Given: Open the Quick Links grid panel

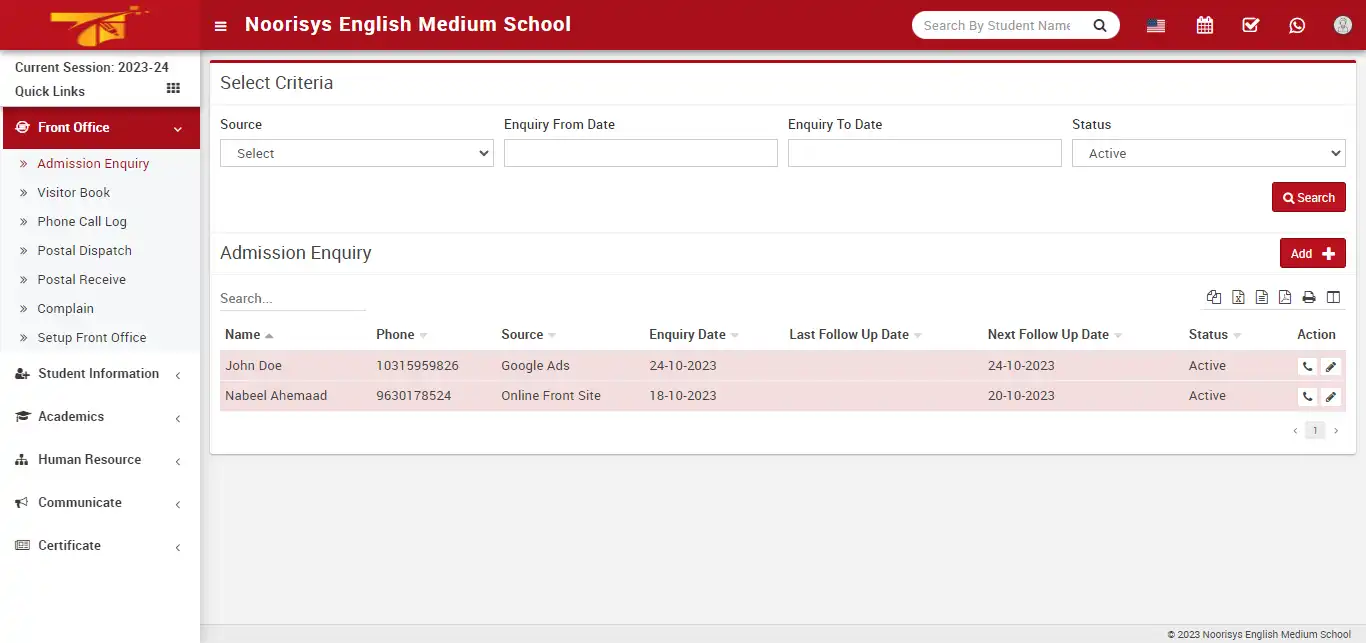Looking at the screenshot, I should pyautogui.click(x=172, y=90).
